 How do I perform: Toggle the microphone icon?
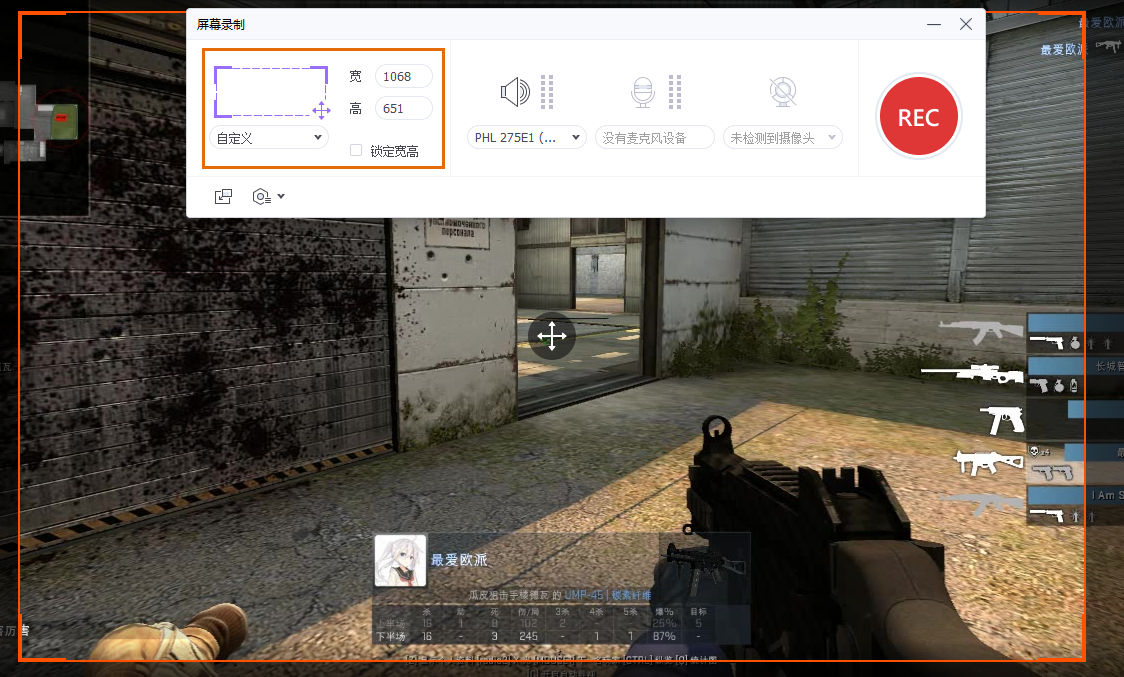click(x=643, y=93)
